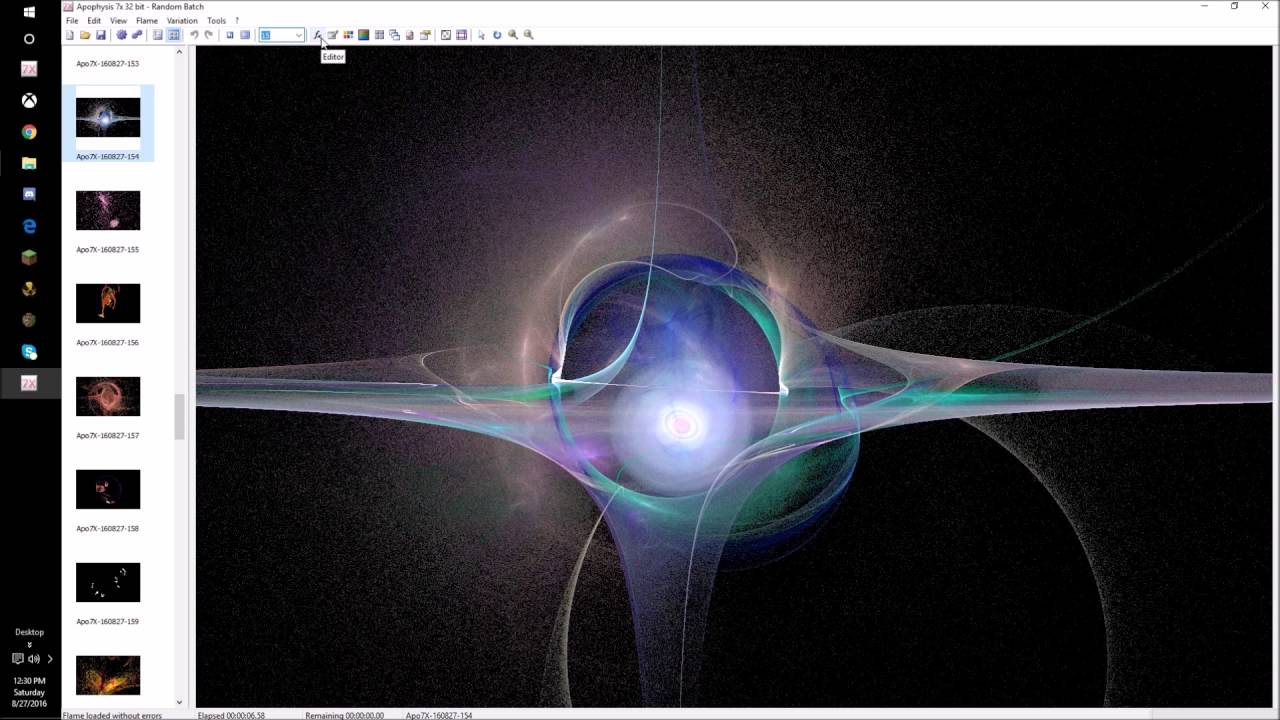Click the taskbar volume speaker icon
1280x720 pixels.
pos(34,659)
